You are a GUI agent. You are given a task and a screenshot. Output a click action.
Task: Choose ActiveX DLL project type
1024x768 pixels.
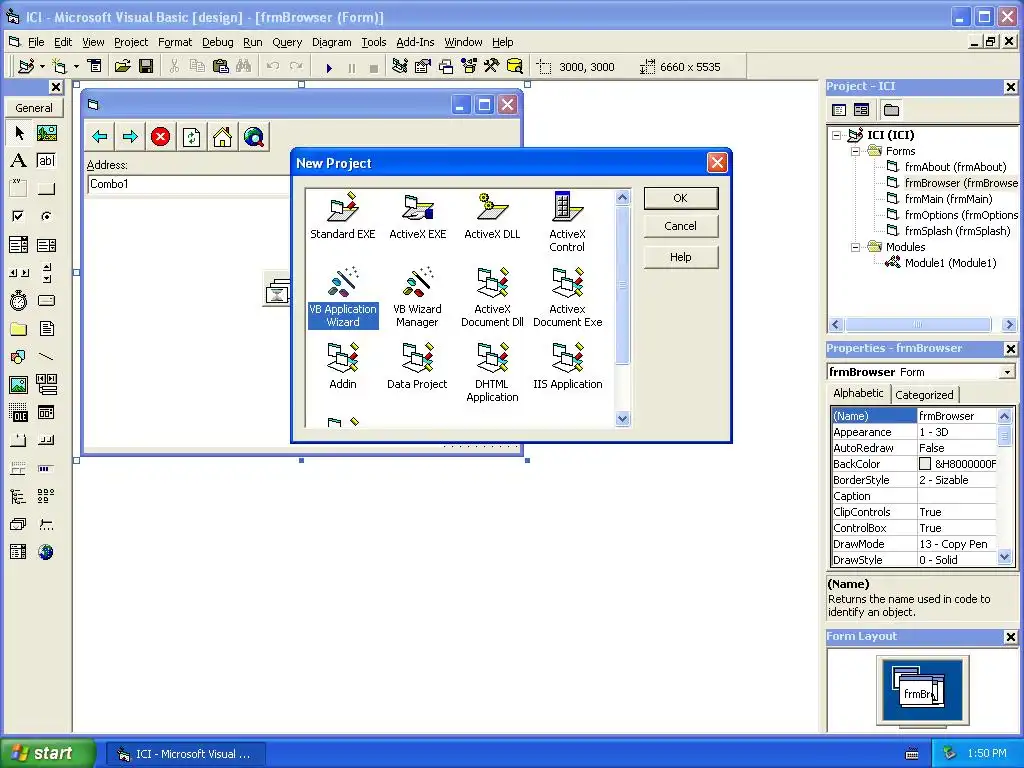click(492, 216)
